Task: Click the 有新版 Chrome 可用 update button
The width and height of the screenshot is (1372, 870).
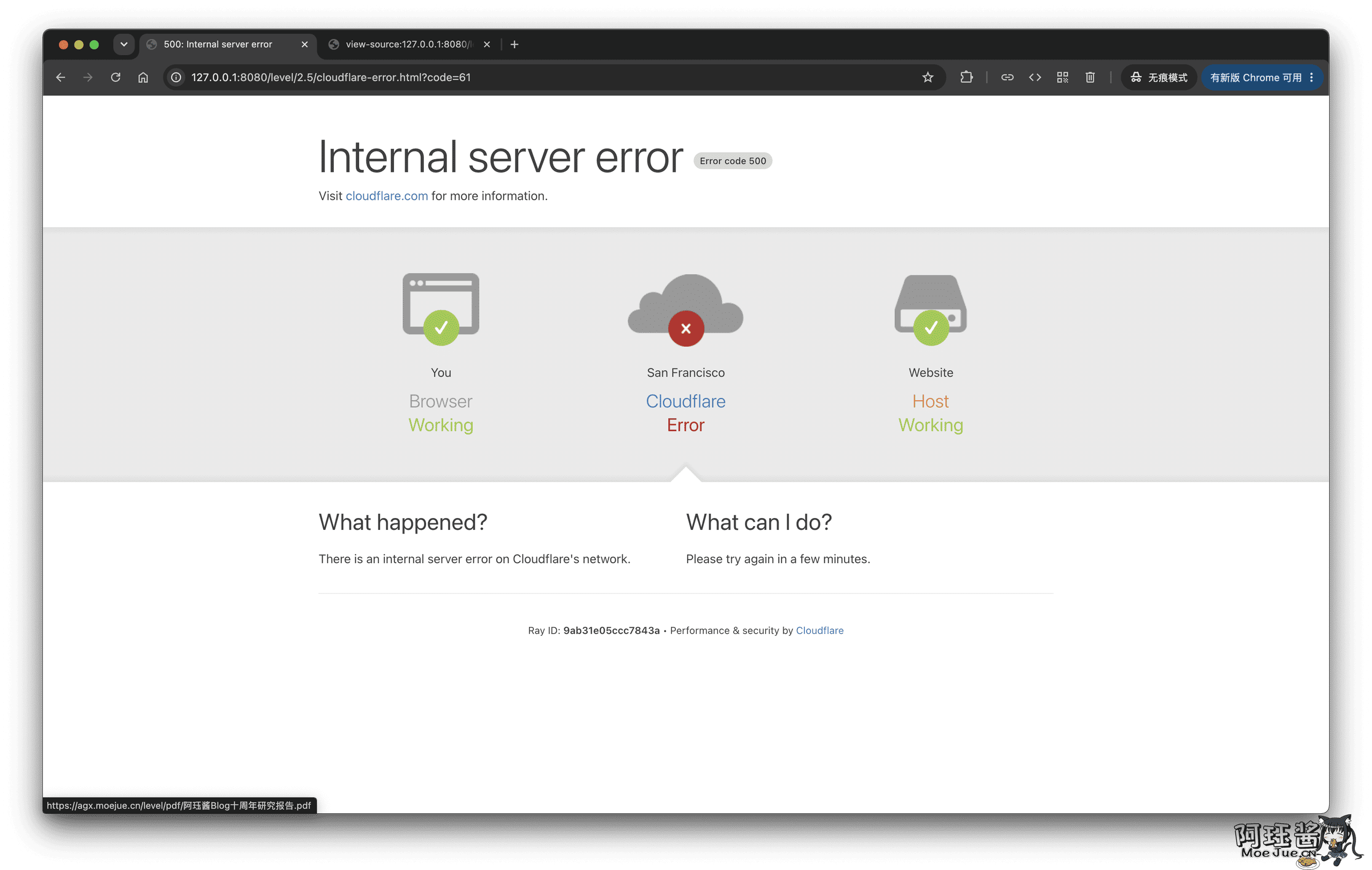Action: coord(1255,78)
